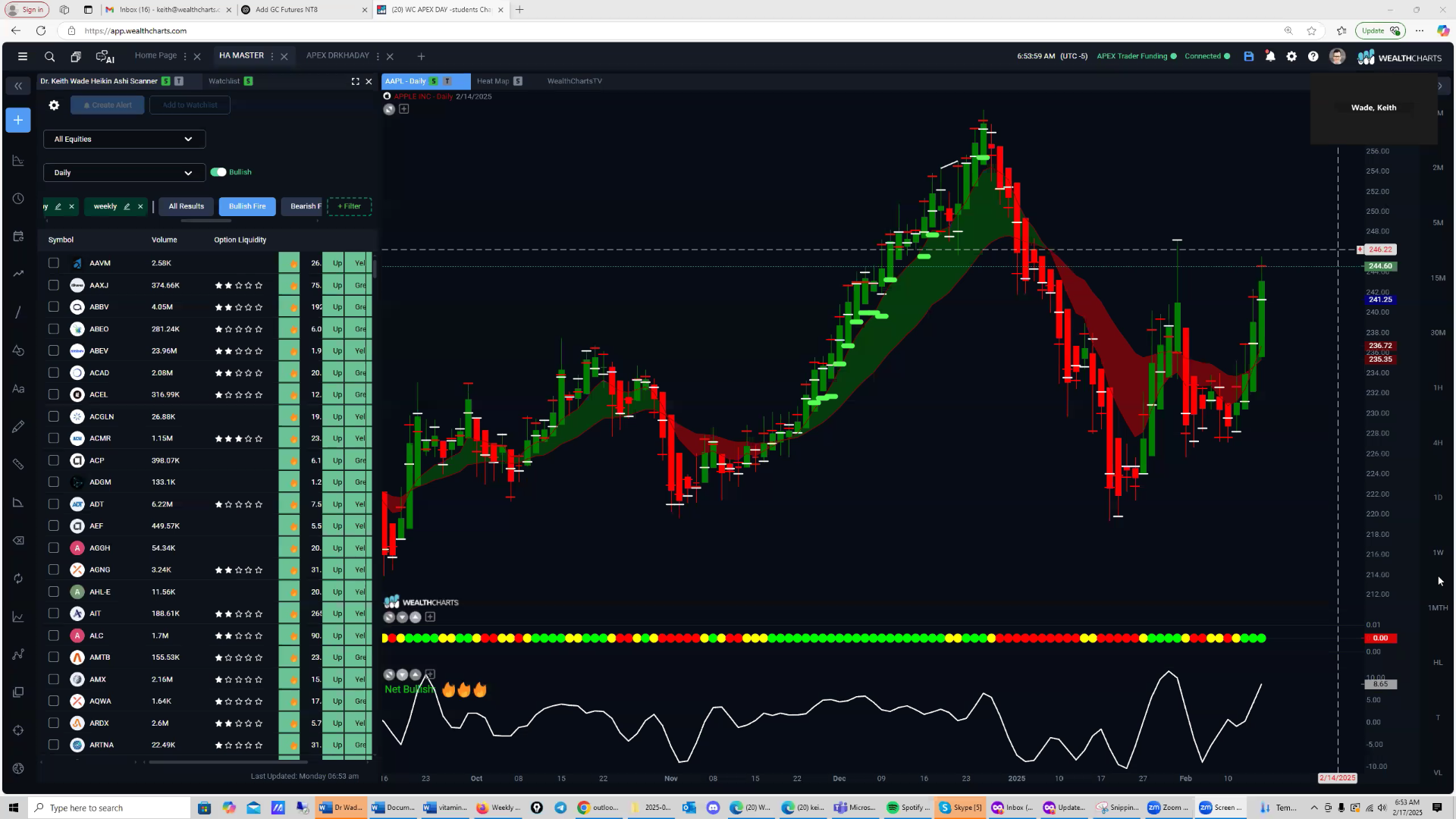
Task: Edit the weekly filter pencil icon
Action: [x=127, y=206]
